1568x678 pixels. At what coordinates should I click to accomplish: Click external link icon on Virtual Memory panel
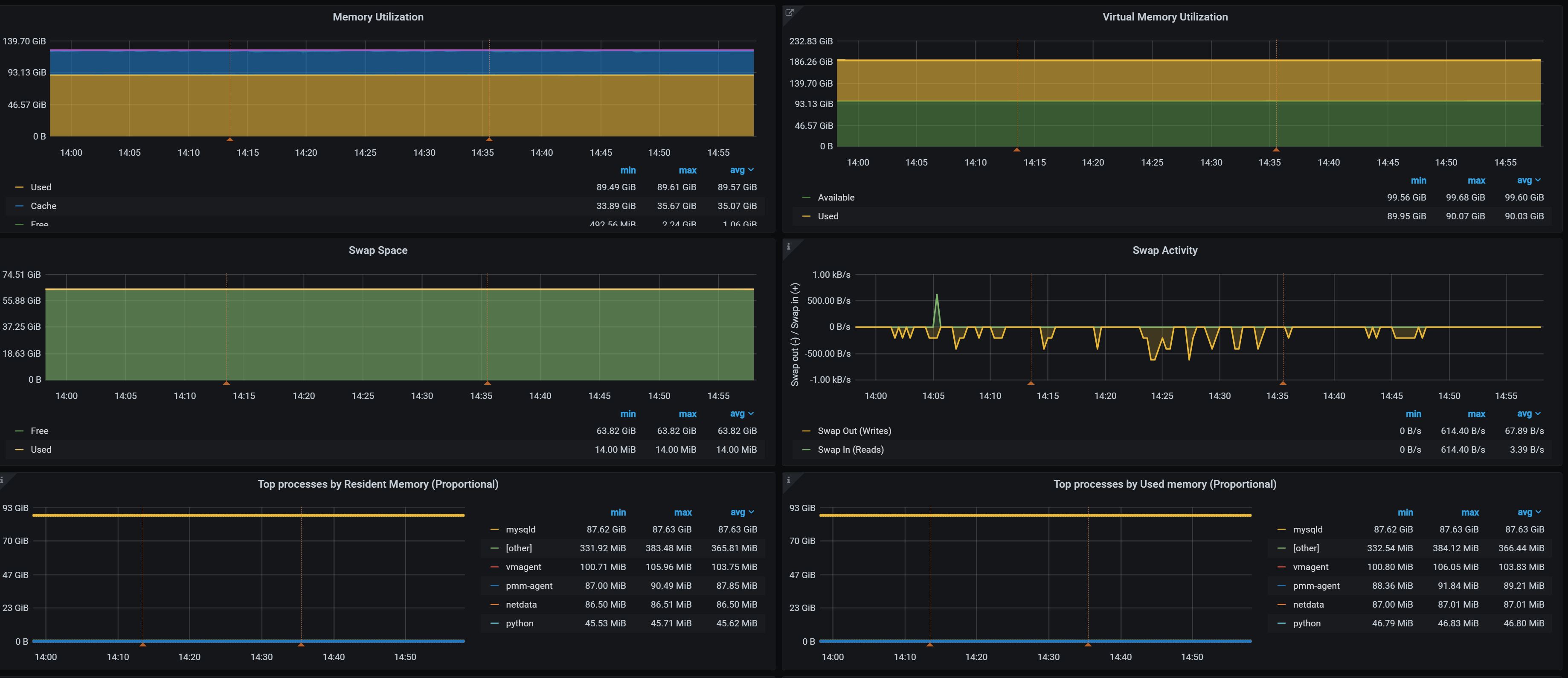tap(790, 12)
